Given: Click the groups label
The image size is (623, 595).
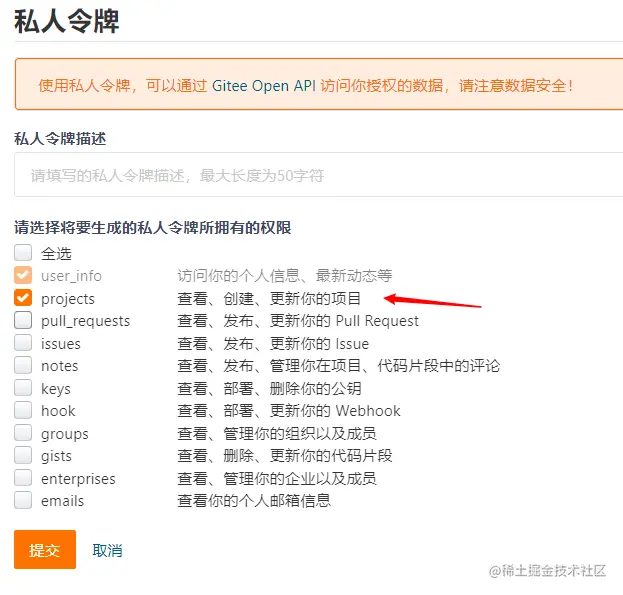Looking at the screenshot, I should (65, 434).
